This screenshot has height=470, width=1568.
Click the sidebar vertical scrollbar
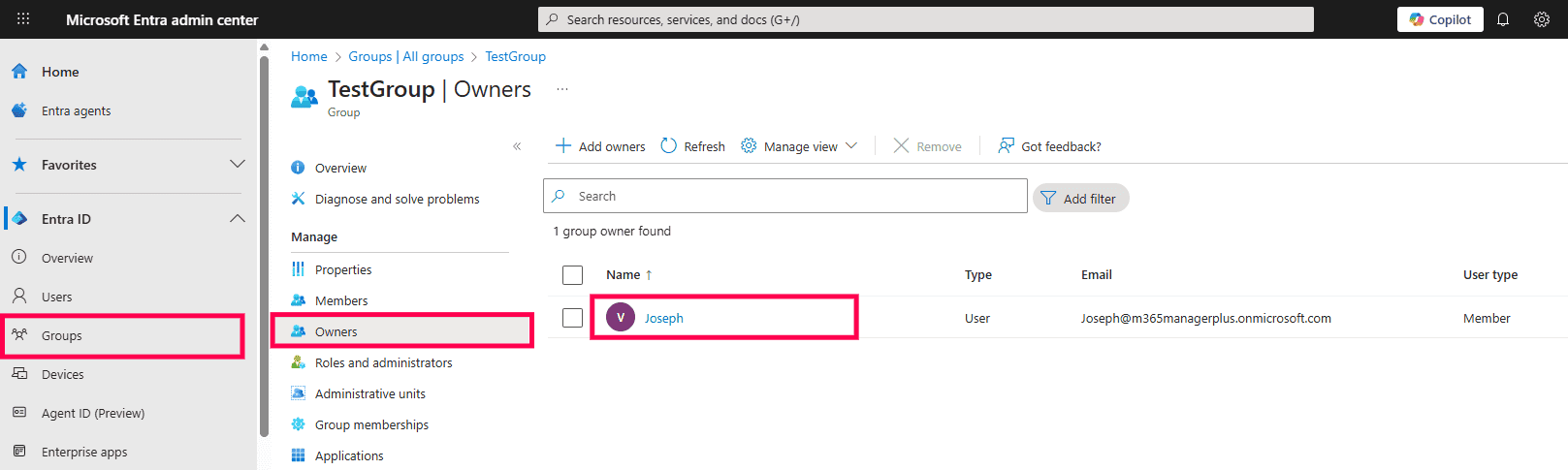(x=264, y=247)
